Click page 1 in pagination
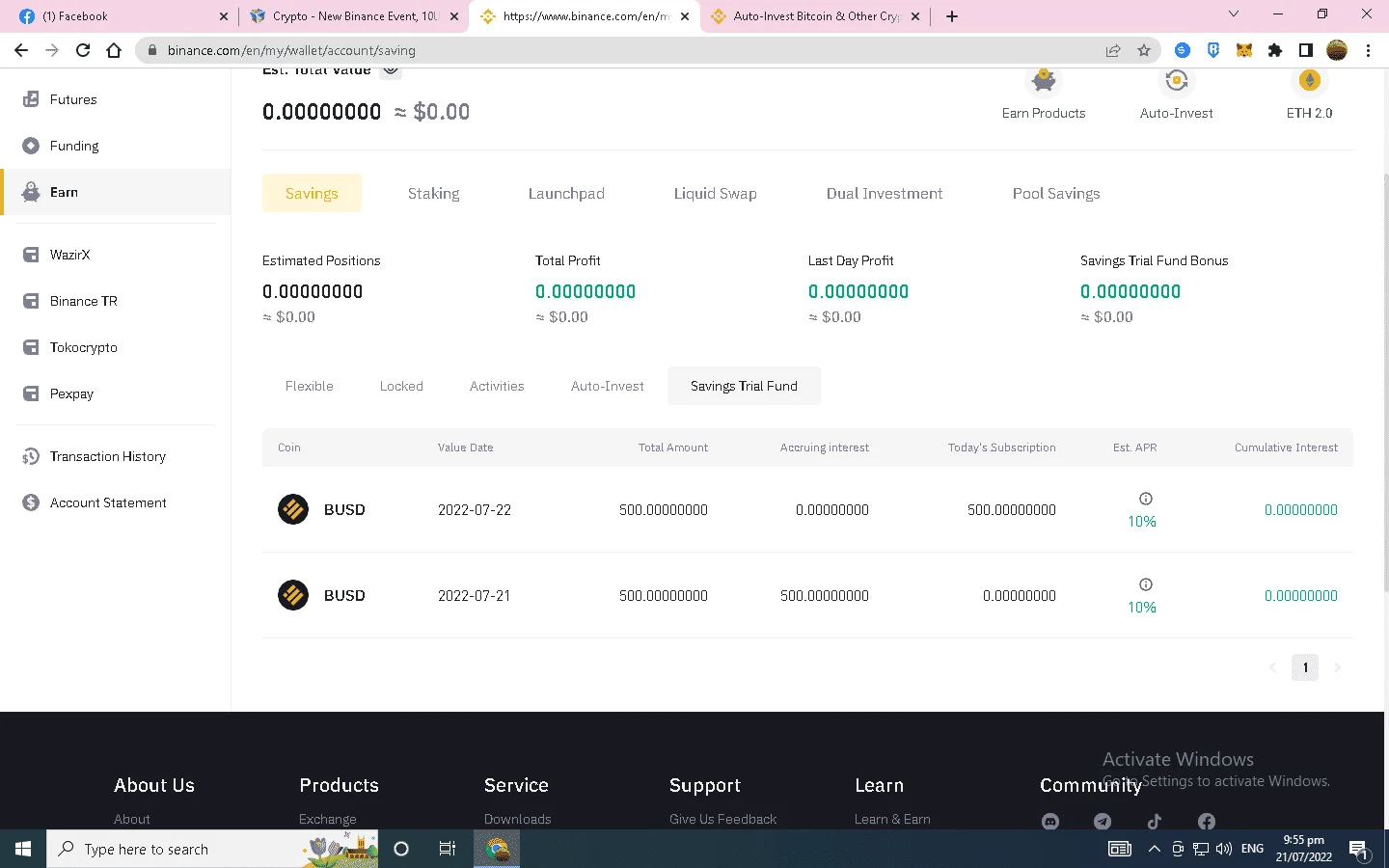Viewport: 1389px width, 868px height. click(x=1305, y=667)
